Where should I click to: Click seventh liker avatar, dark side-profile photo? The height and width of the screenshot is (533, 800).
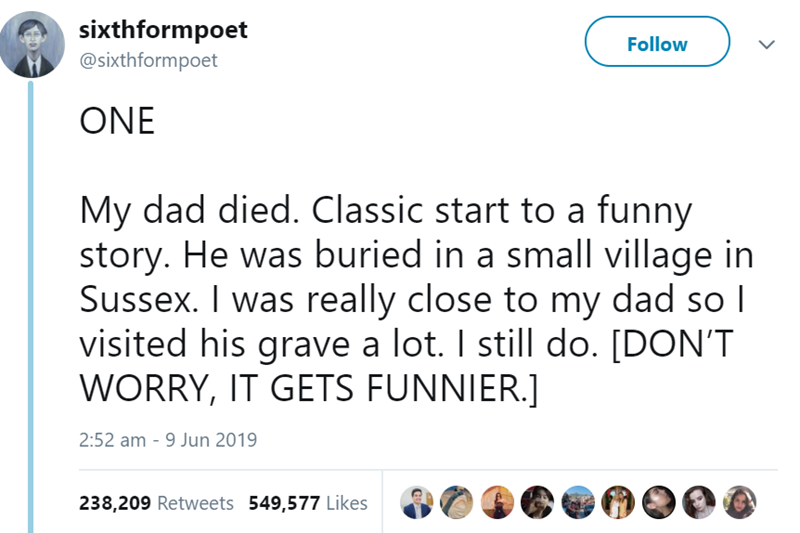pyautogui.click(x=657, y=502)
